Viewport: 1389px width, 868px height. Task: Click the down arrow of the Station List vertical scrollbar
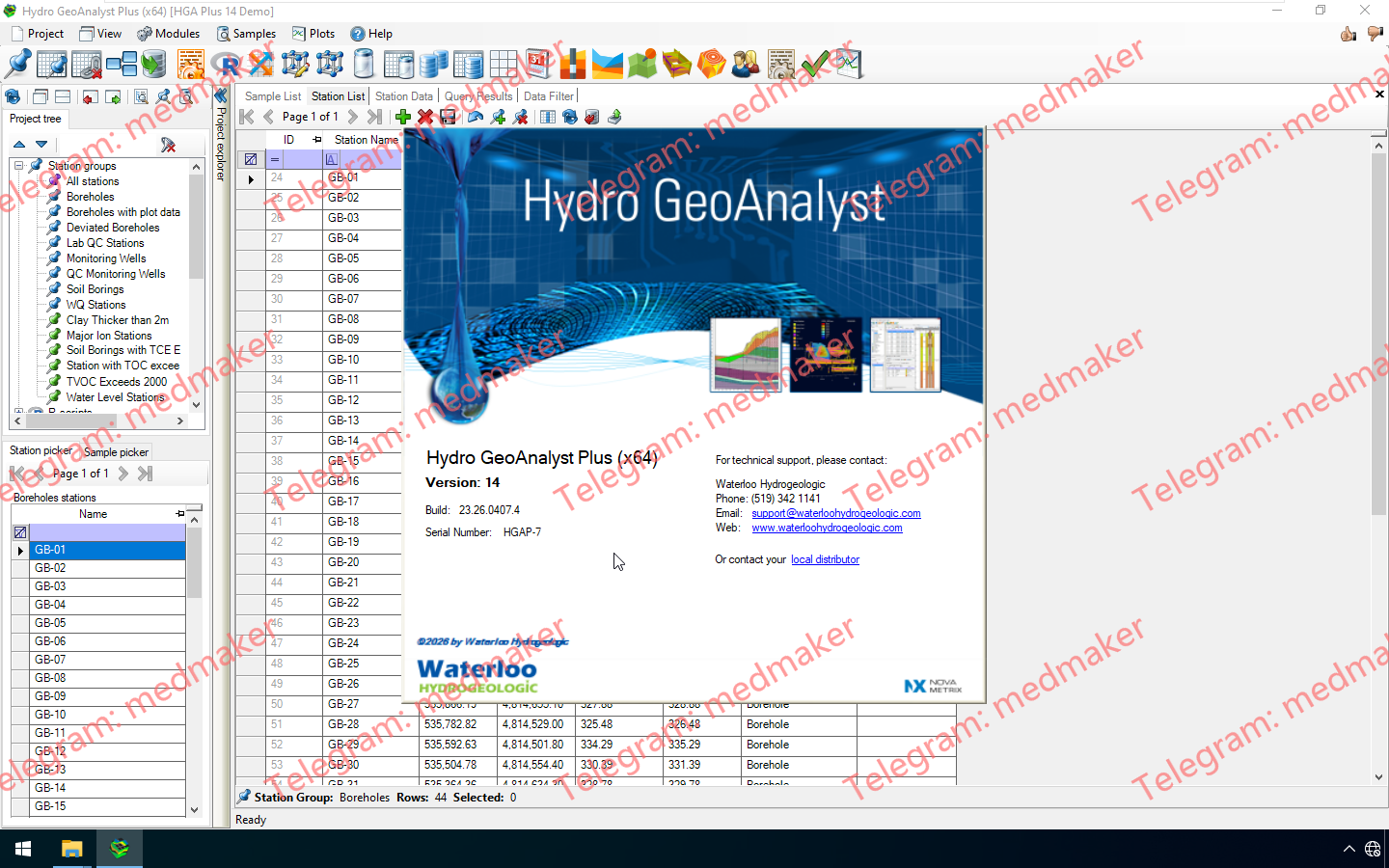pyautogui.click(x=1378, y=777)
